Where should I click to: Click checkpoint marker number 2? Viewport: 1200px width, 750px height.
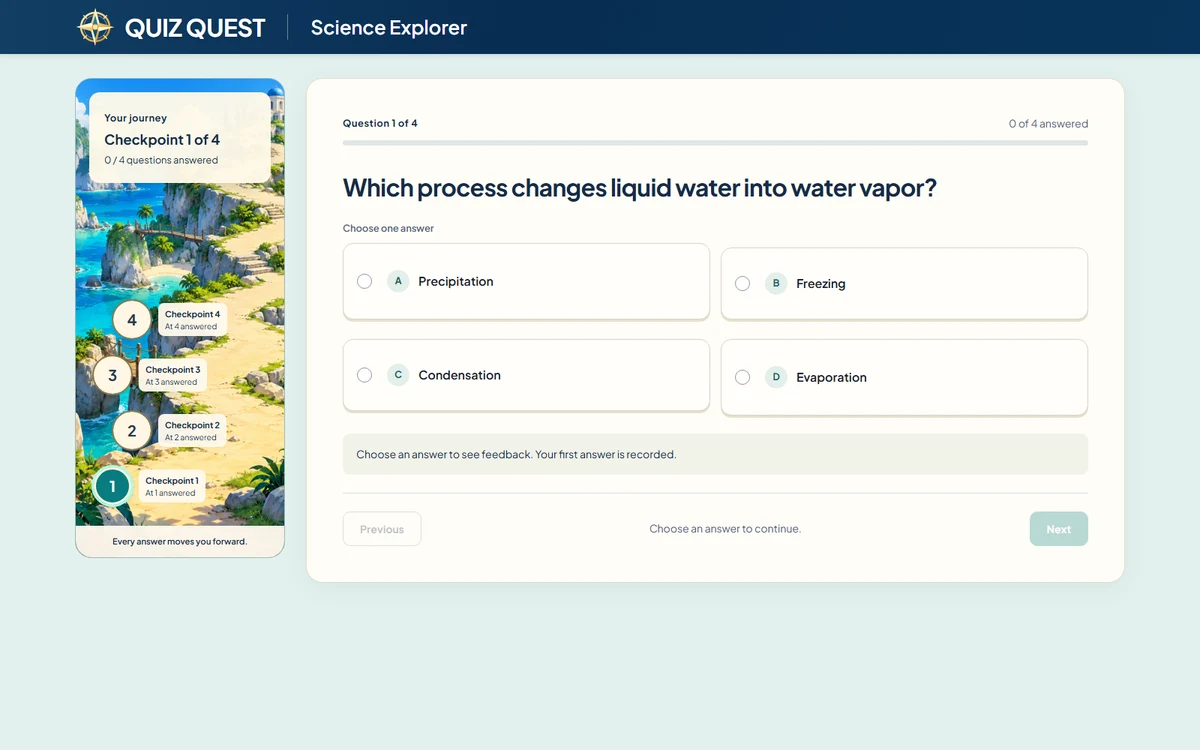tap(132, 432)
